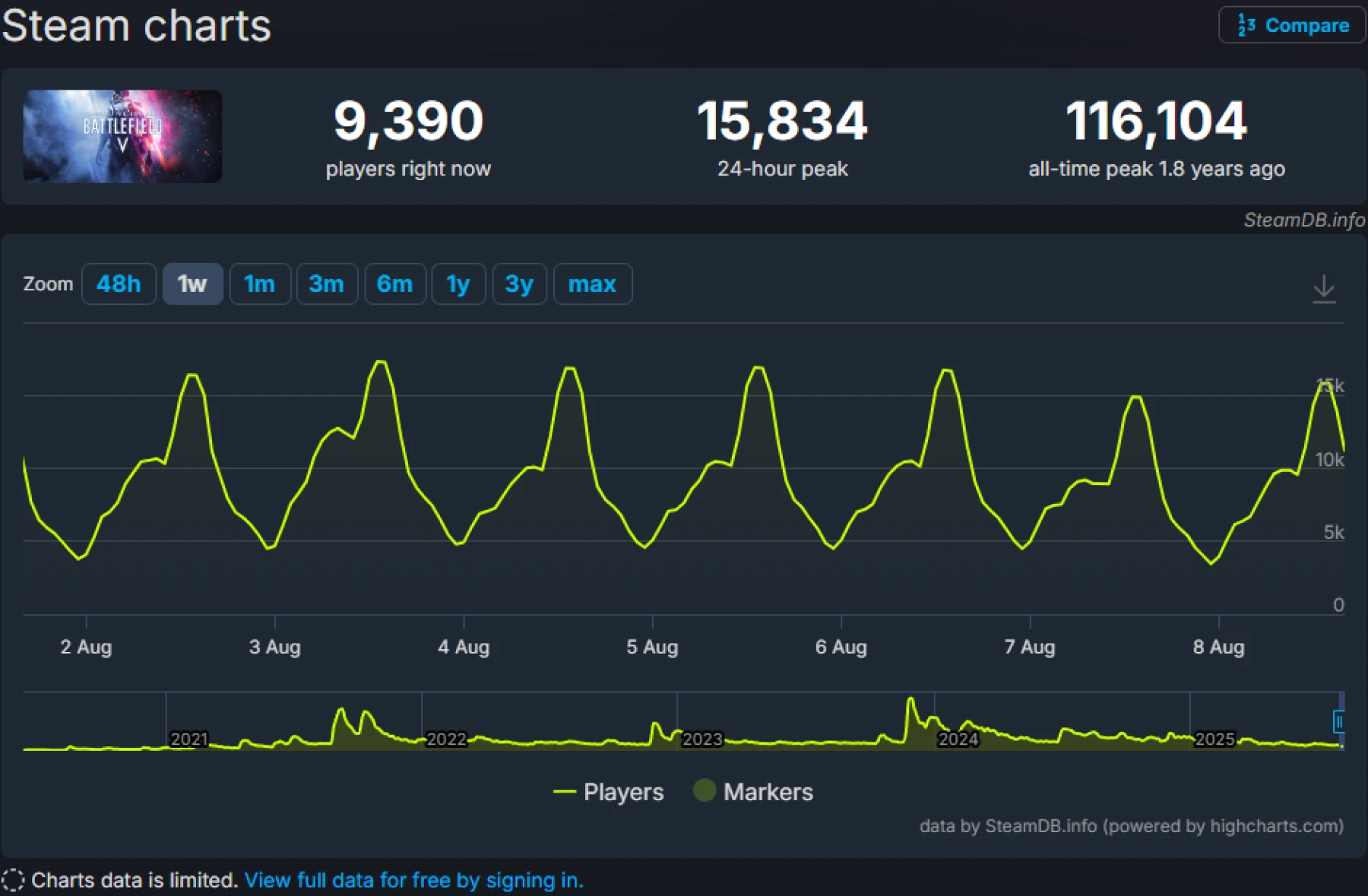This screenshot has width=1368, height=896.
Task: Click 'data by SteamDB.info' credits line
Action: [x=1131, y=826]
